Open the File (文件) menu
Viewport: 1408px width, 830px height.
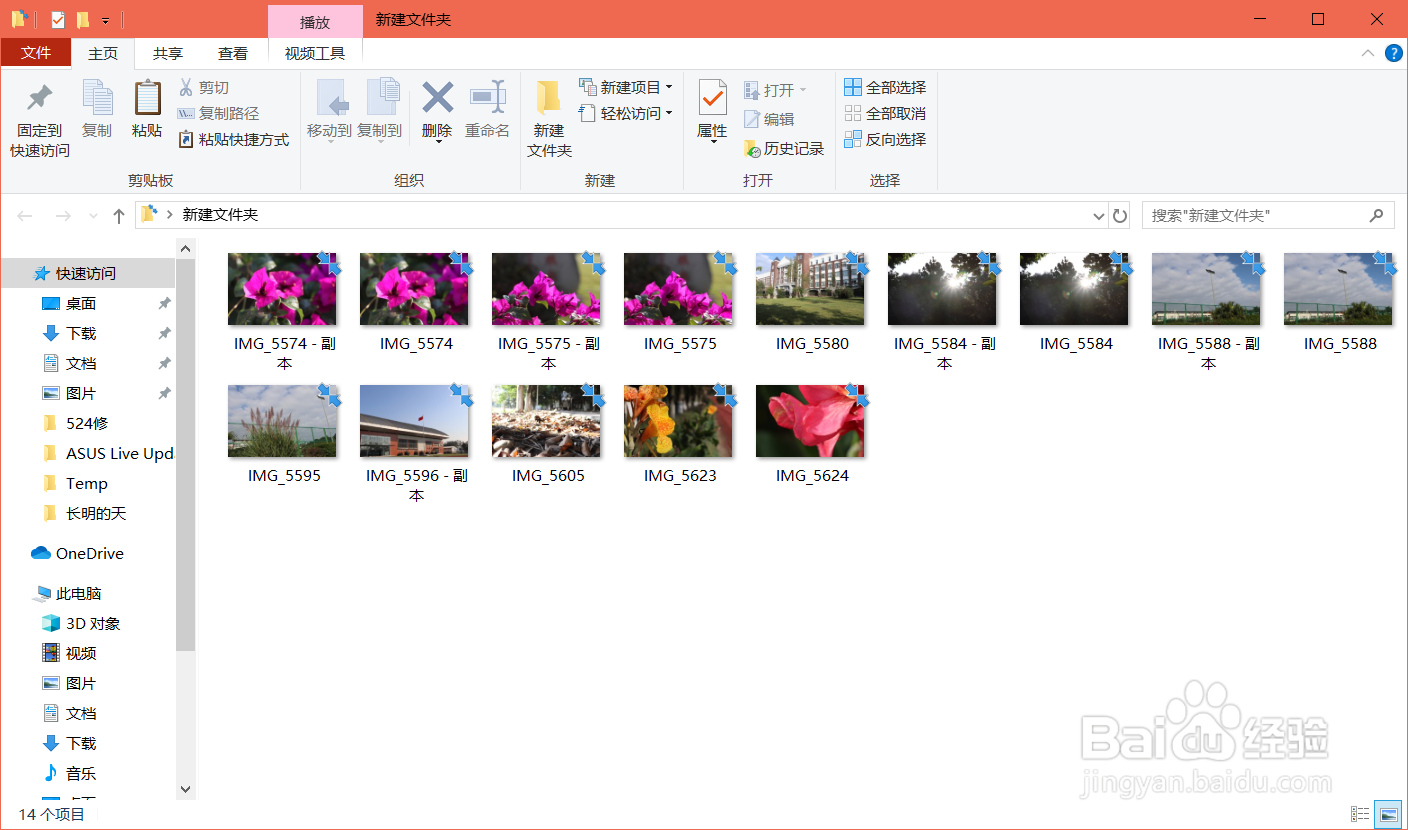point(36,53)
